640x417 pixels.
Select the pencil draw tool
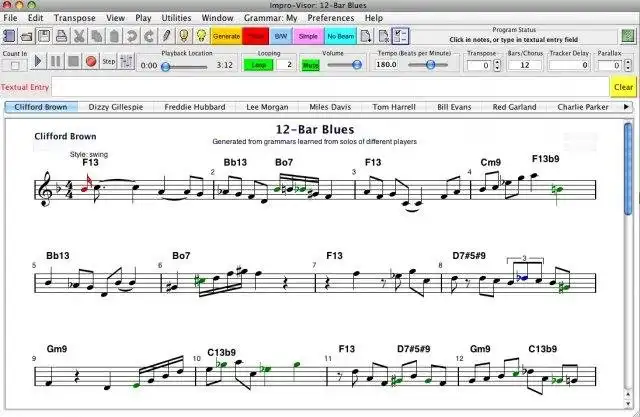click(167, 36)
